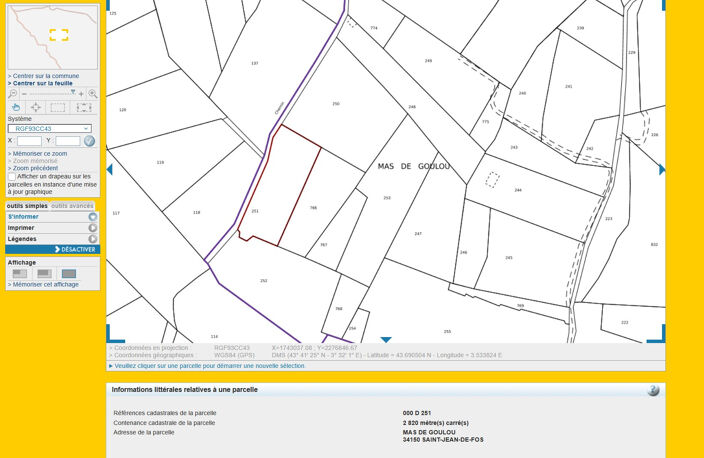Click the '000 D 251' cadastral reference
This screenshot has height=458, width=704.
coord(417,413)
